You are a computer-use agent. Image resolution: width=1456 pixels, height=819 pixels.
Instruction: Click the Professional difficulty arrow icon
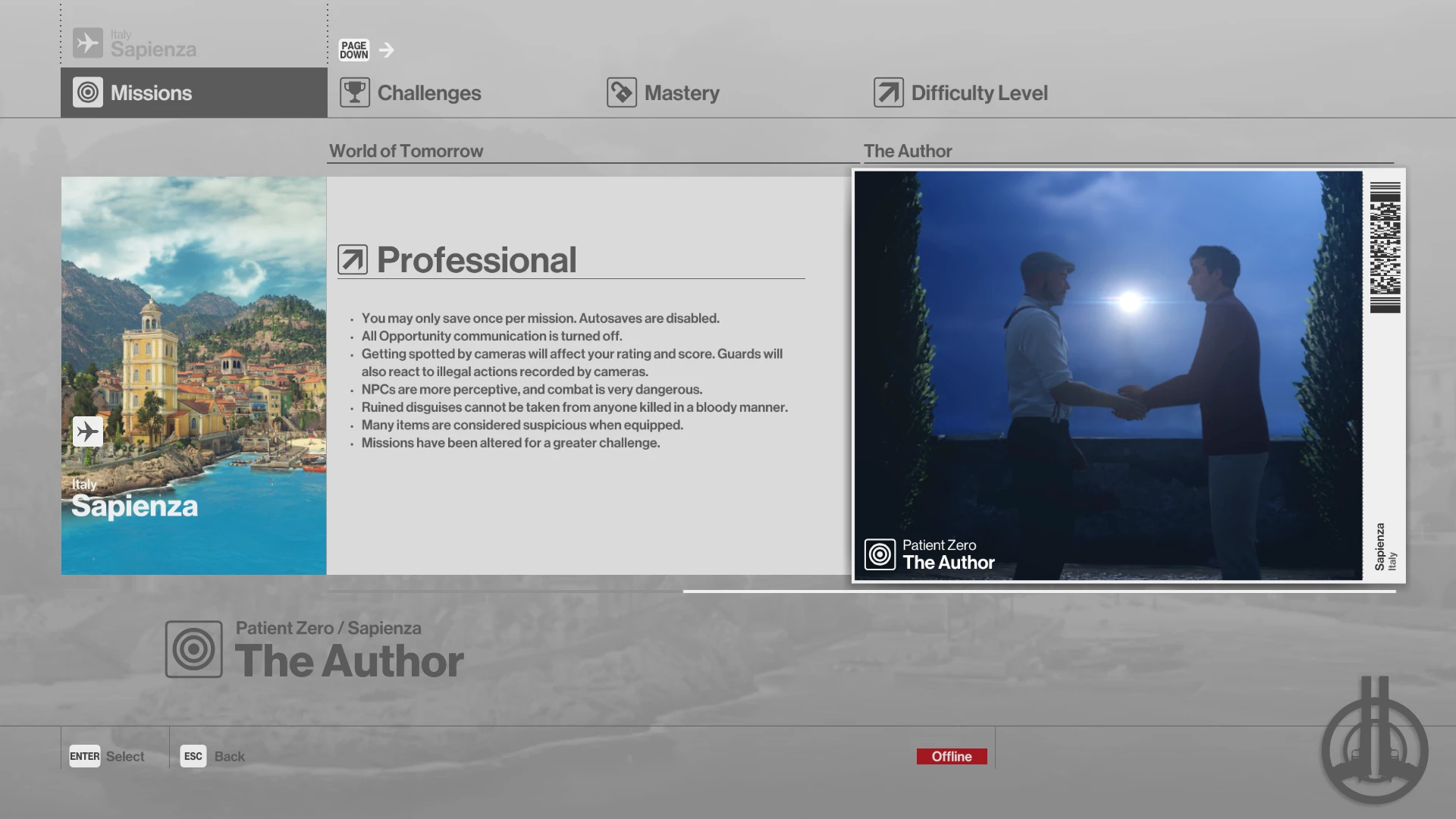353,259
